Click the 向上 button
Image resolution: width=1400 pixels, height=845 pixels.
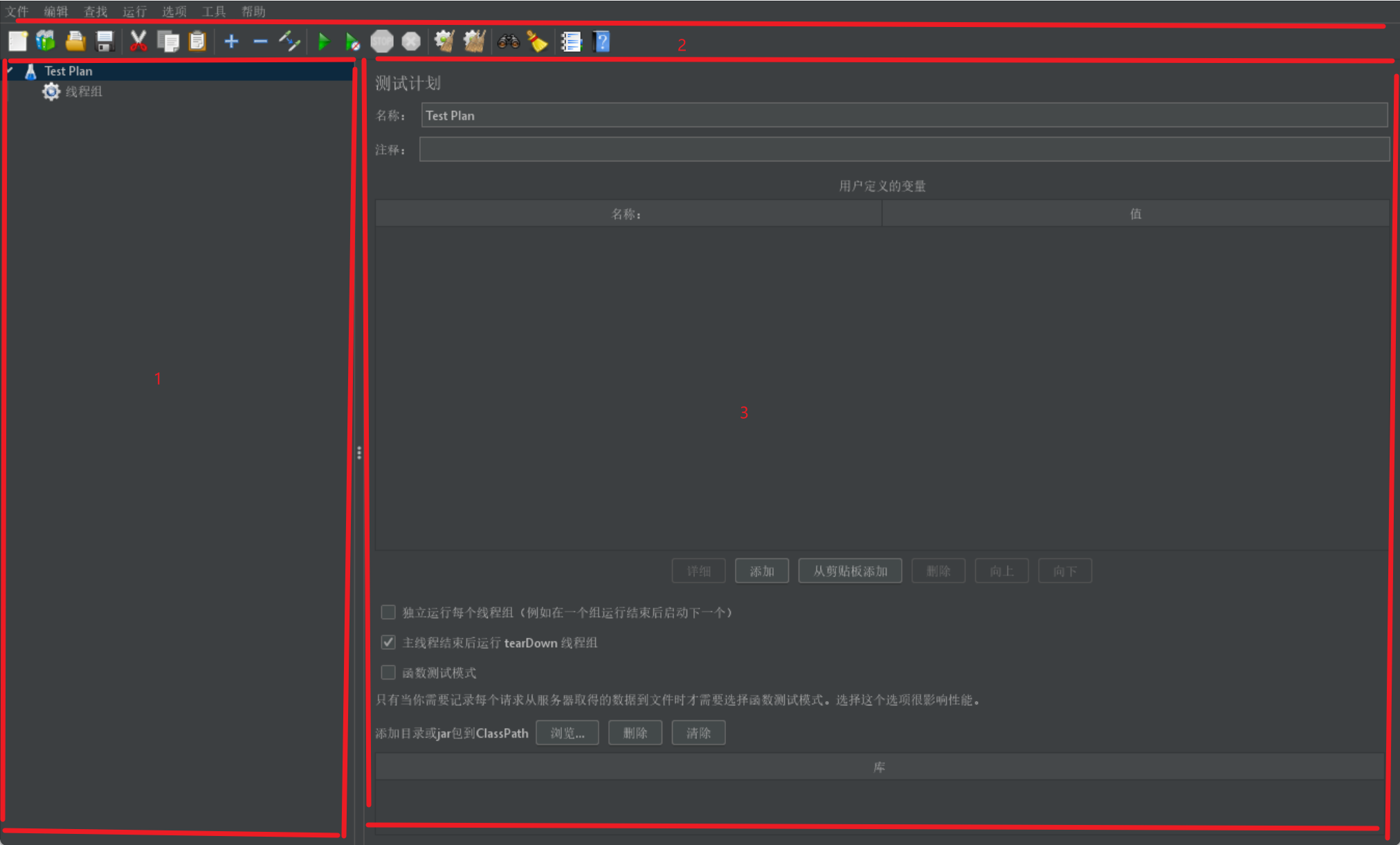1001,571
